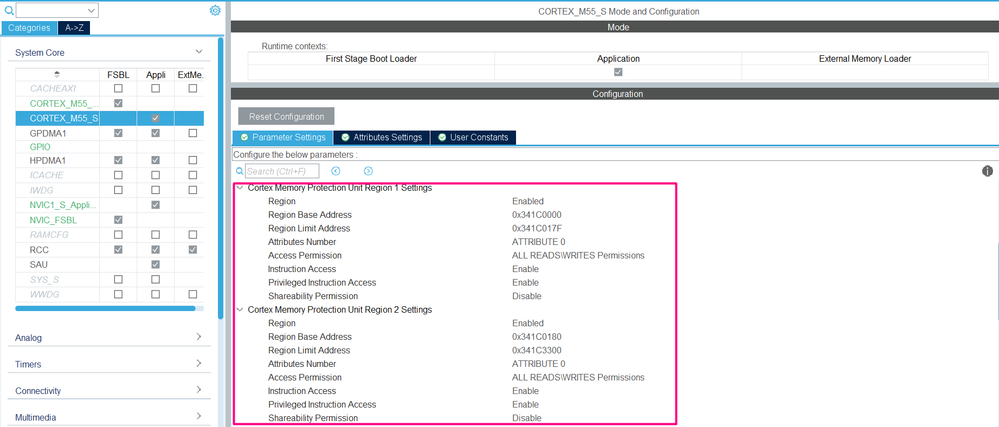The image size is (999, 427).
Task: Expand the Multimedia category
Action: 199,416
